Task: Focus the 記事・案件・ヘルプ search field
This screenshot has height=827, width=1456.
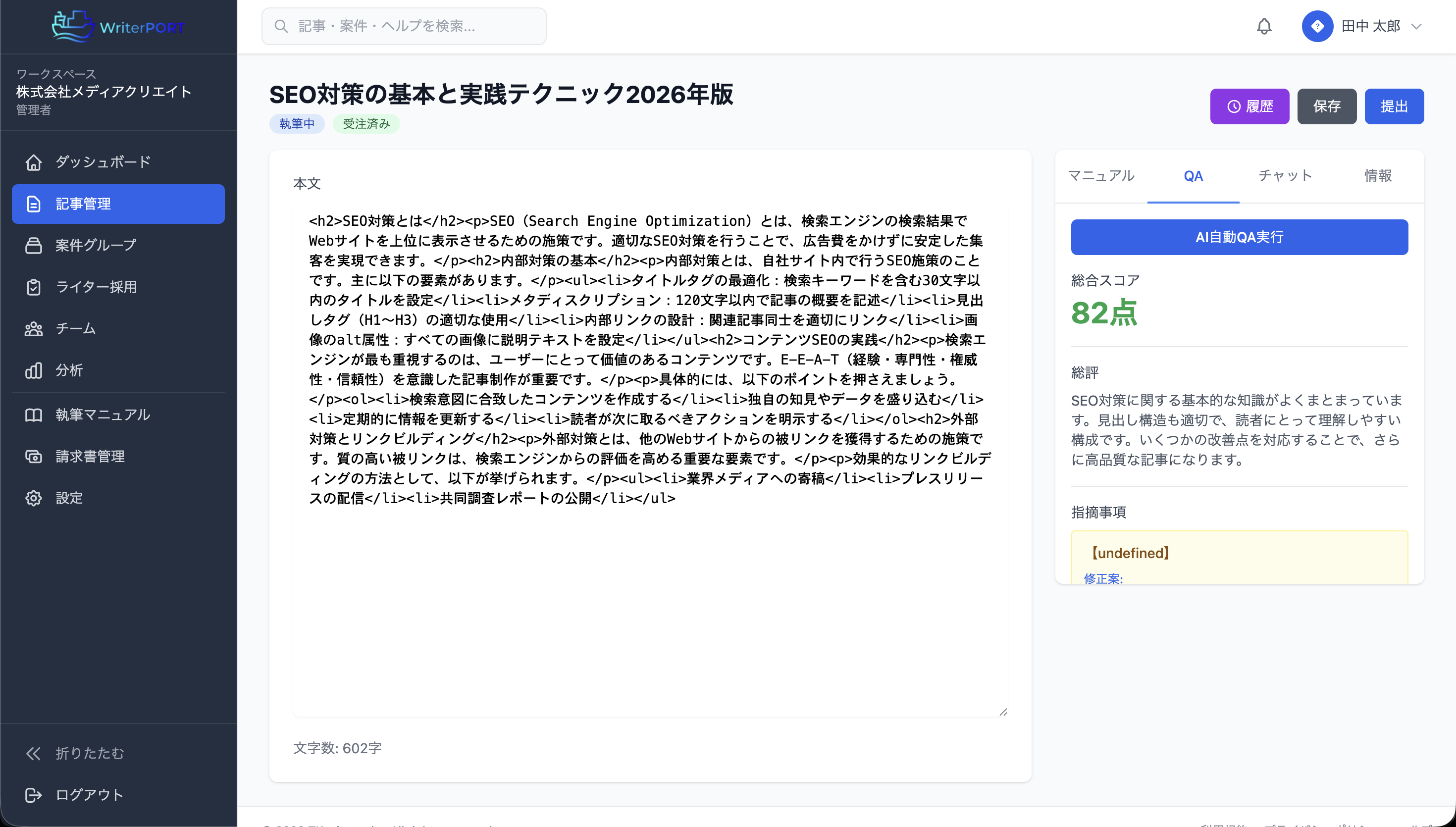Action: (x=404, y=26)
